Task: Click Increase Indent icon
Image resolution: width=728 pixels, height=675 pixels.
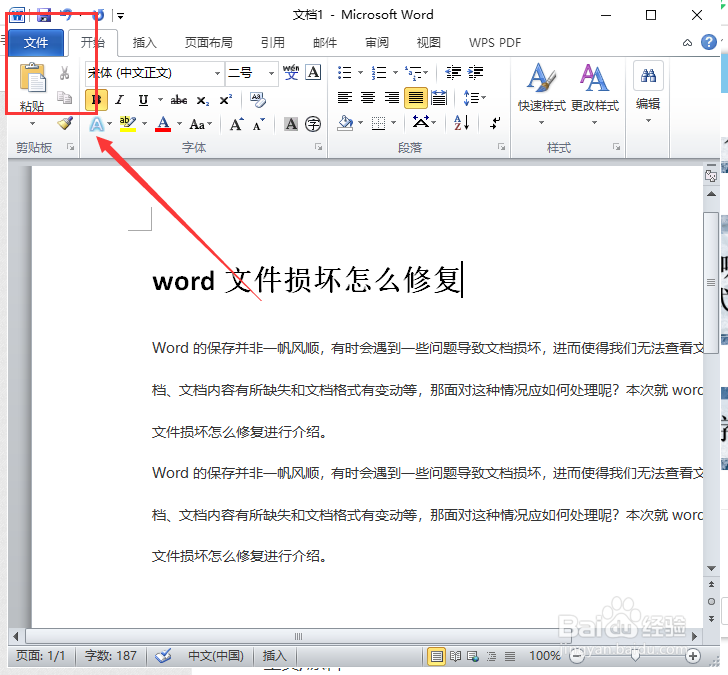Action: coord(475,73)
